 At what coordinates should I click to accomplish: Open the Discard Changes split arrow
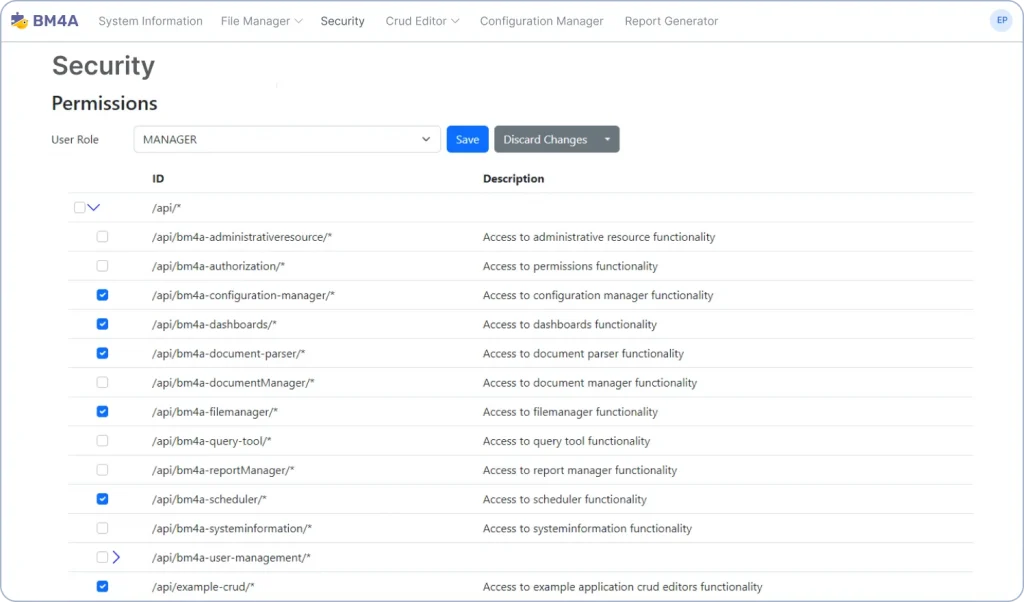tap(607, 139)
